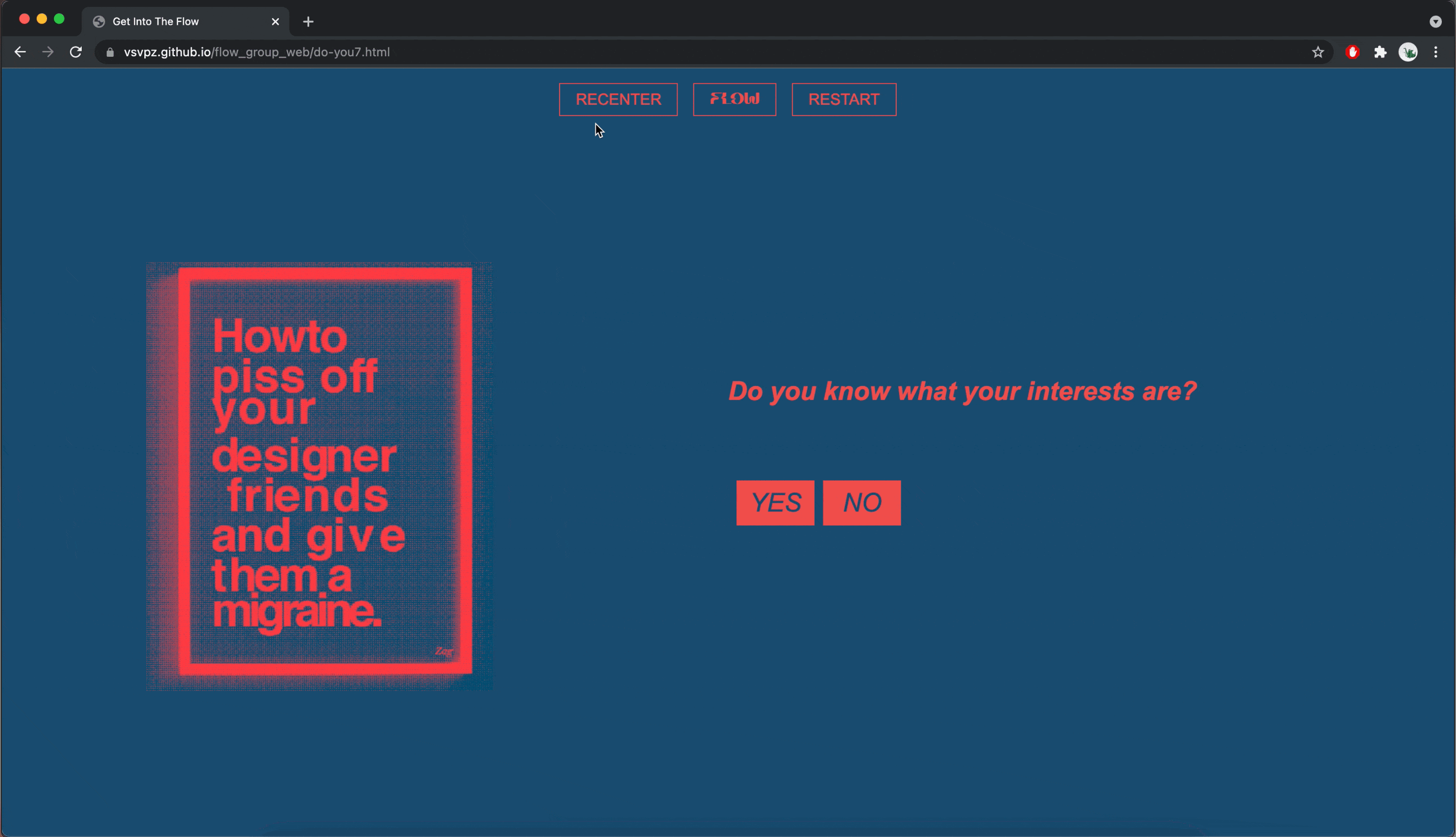This screenshot has width=1456, height=837.
Task: Answer NO to the interests question
Action: click(861, 503)
